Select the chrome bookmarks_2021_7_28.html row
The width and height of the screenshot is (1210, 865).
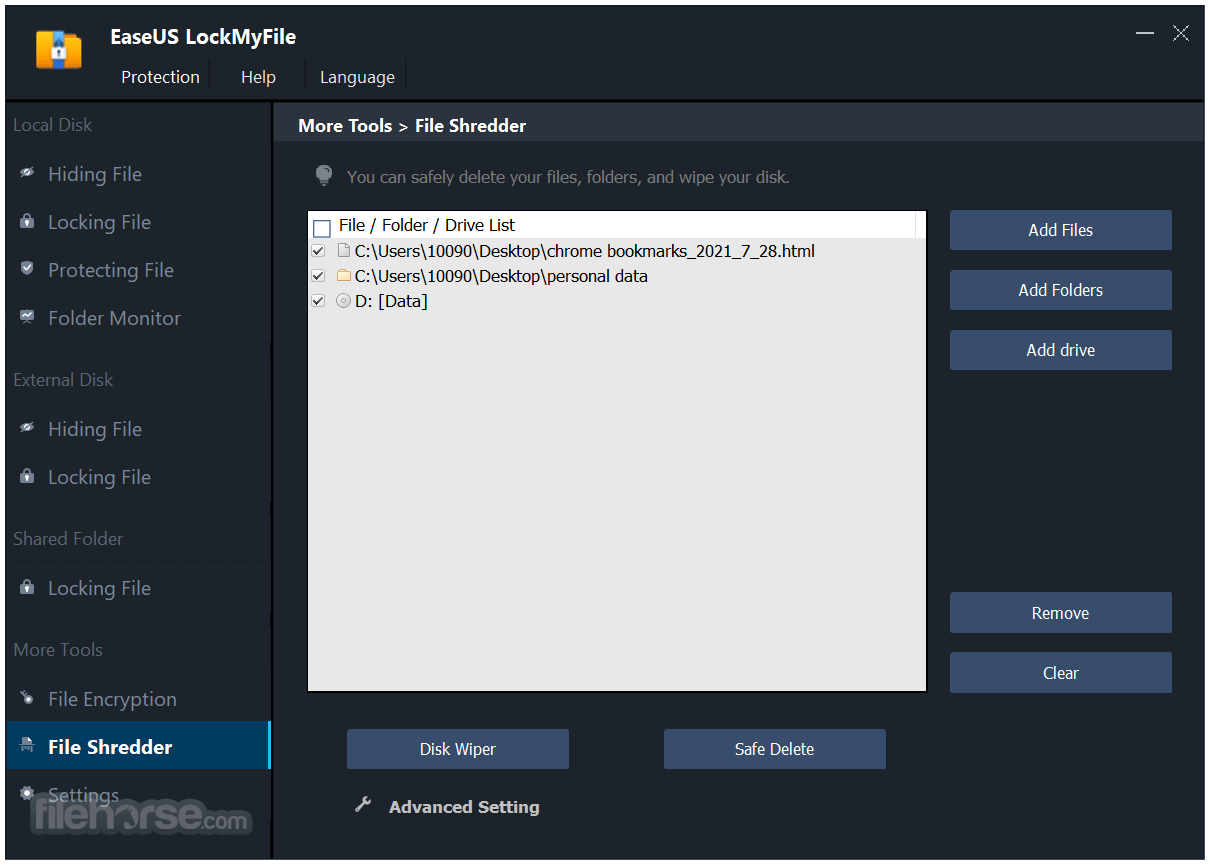(617, 251)
